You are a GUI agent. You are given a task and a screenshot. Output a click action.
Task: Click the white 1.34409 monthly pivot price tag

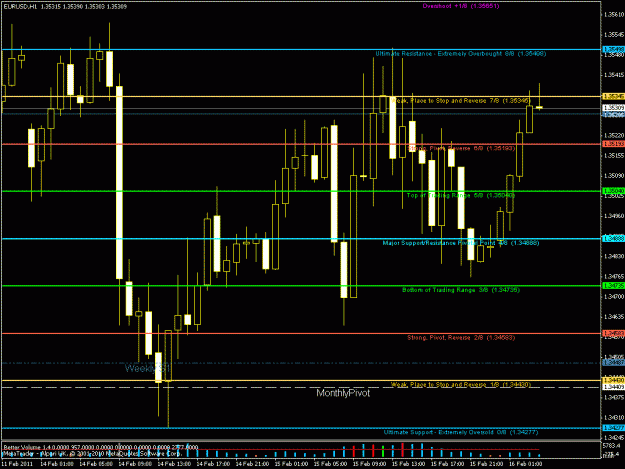pos(613,387)
